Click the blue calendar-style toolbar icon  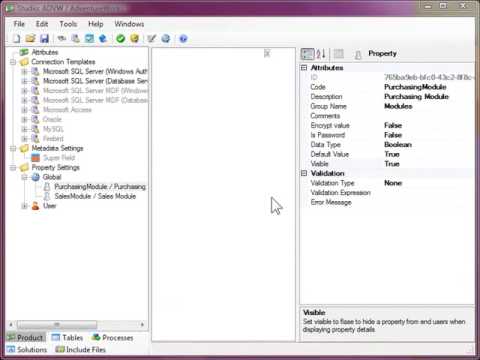pos(89,39)
